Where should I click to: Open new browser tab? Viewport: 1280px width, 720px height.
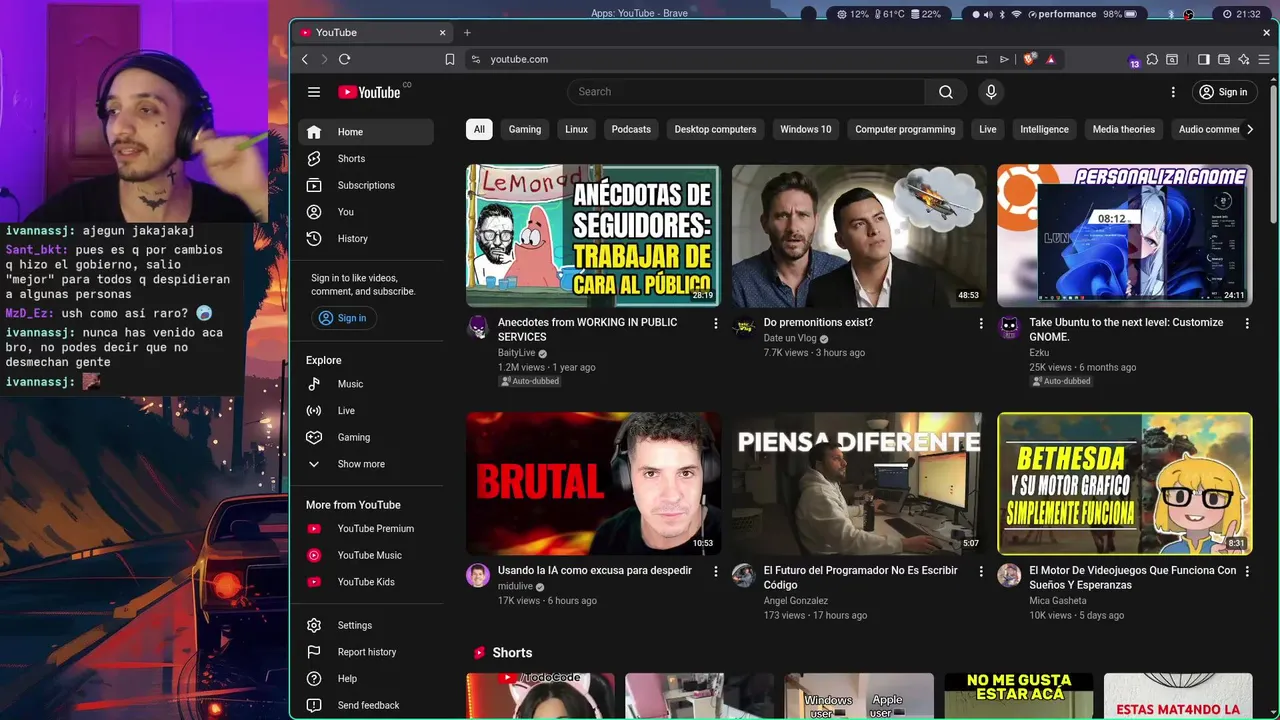pos(467,32)
